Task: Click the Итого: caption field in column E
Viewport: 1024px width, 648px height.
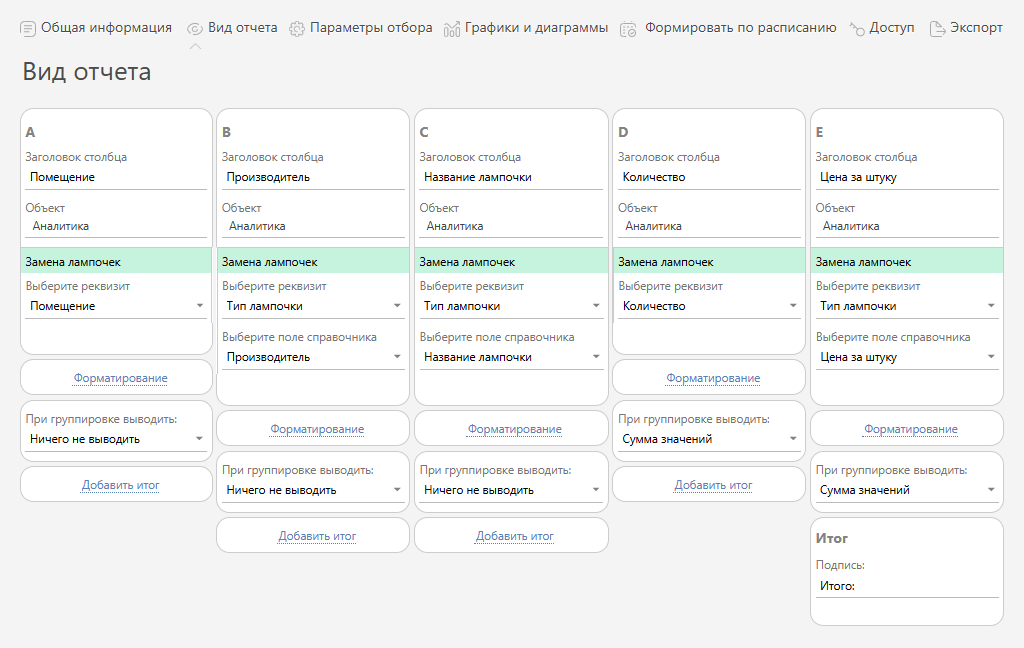Action: pyautogui.click(x=906, y=586)
